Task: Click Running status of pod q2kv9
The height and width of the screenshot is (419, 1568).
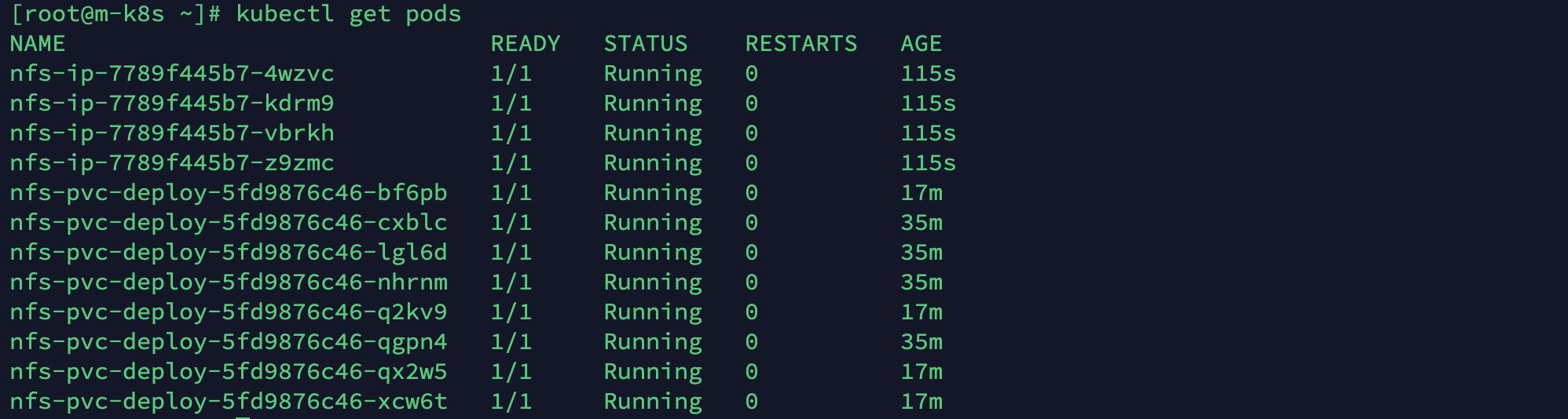Action: click(653, 313)
